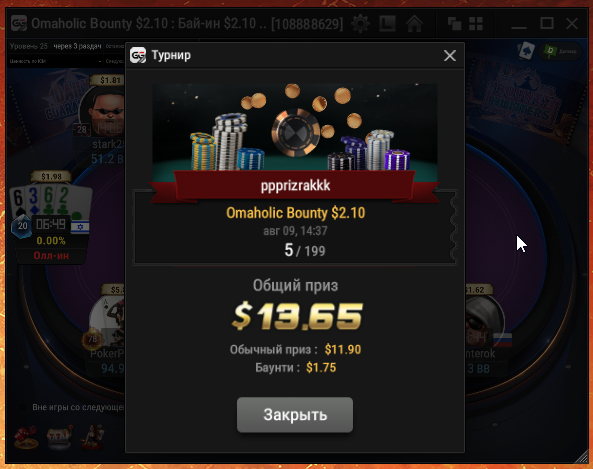Click the poker chips banner image
This screenshot has width=593, height=469.
point(295,127)
